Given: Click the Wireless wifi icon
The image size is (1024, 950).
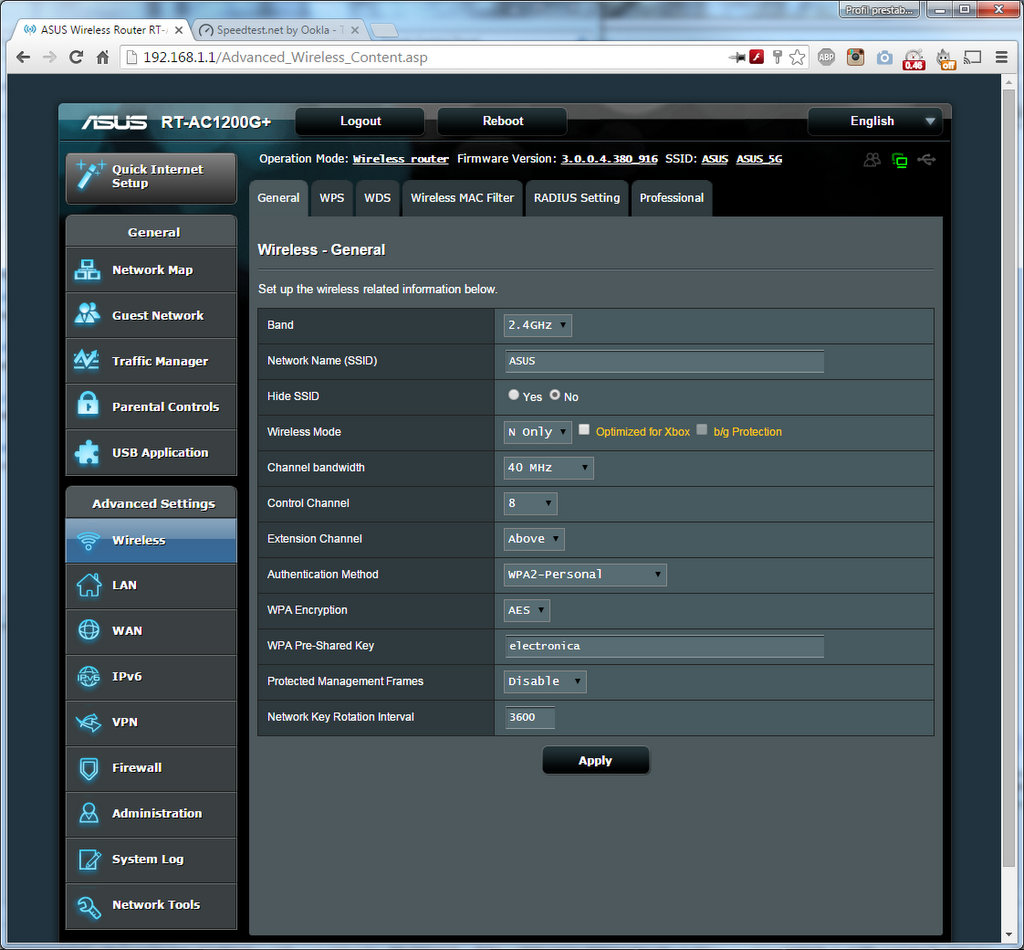Looking at the screenshot, I should [x=88, y=541].
